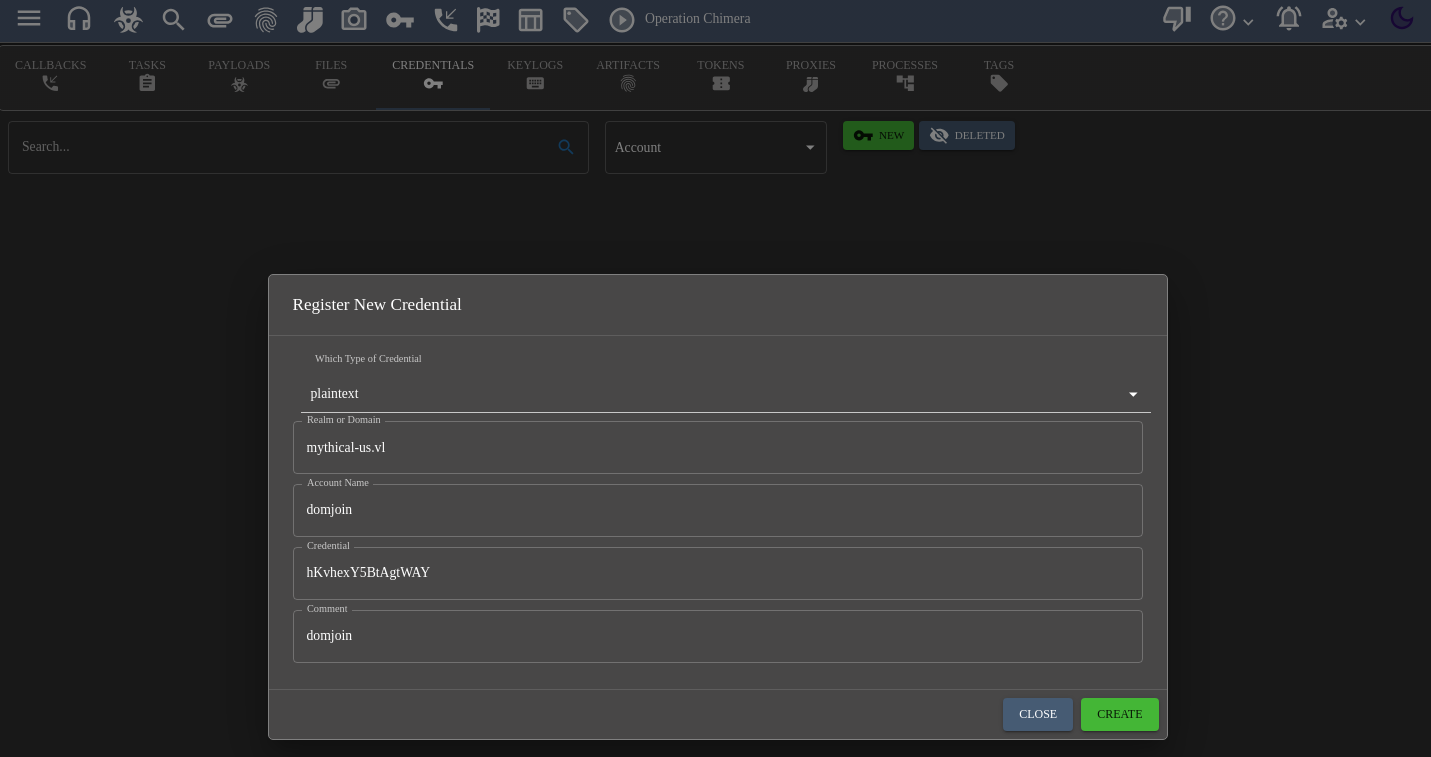Open the phone callback icon in top bar

(446, 19)
